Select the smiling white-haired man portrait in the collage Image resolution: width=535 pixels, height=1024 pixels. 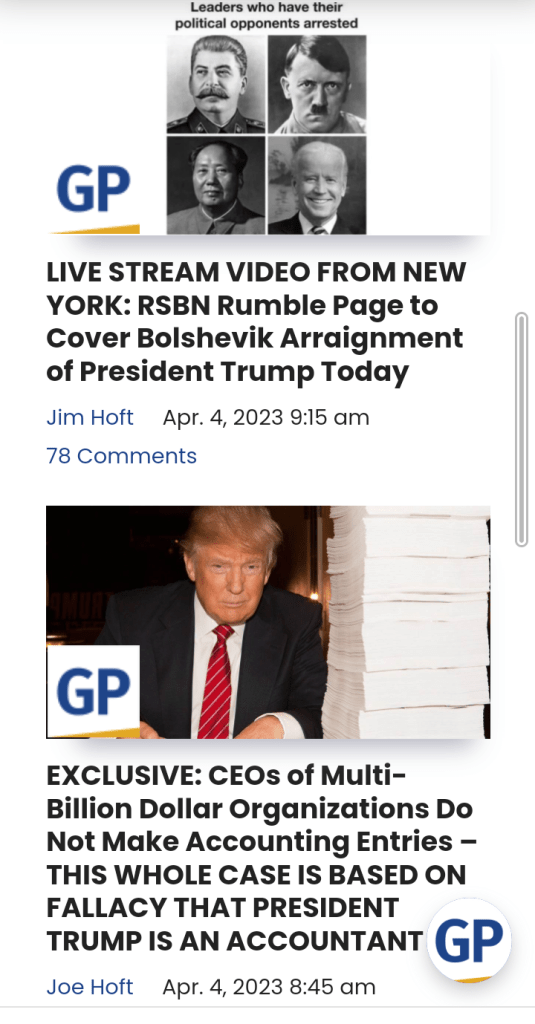tap(317, 185)
